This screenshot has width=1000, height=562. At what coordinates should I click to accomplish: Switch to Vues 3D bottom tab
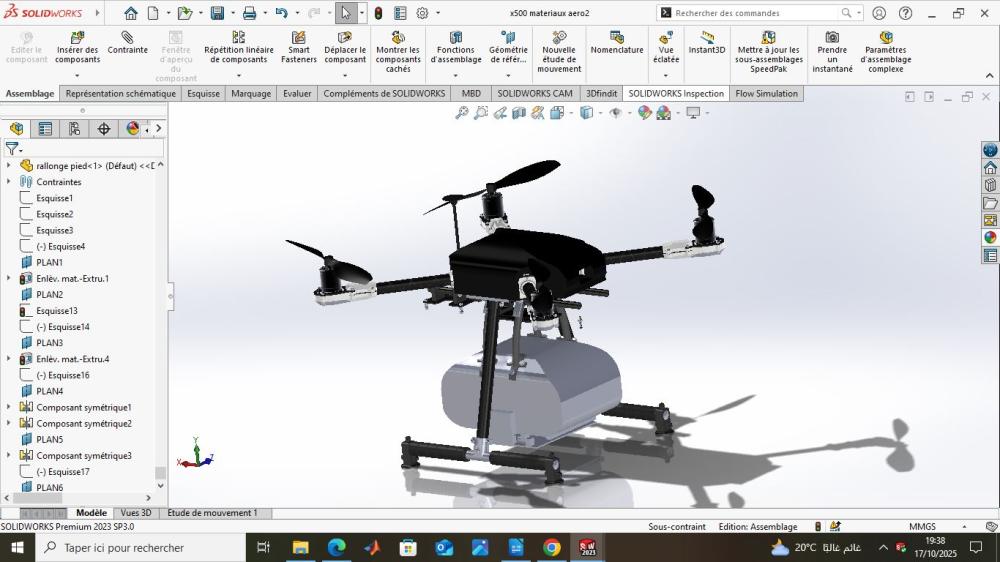click(x=135, y=513)
